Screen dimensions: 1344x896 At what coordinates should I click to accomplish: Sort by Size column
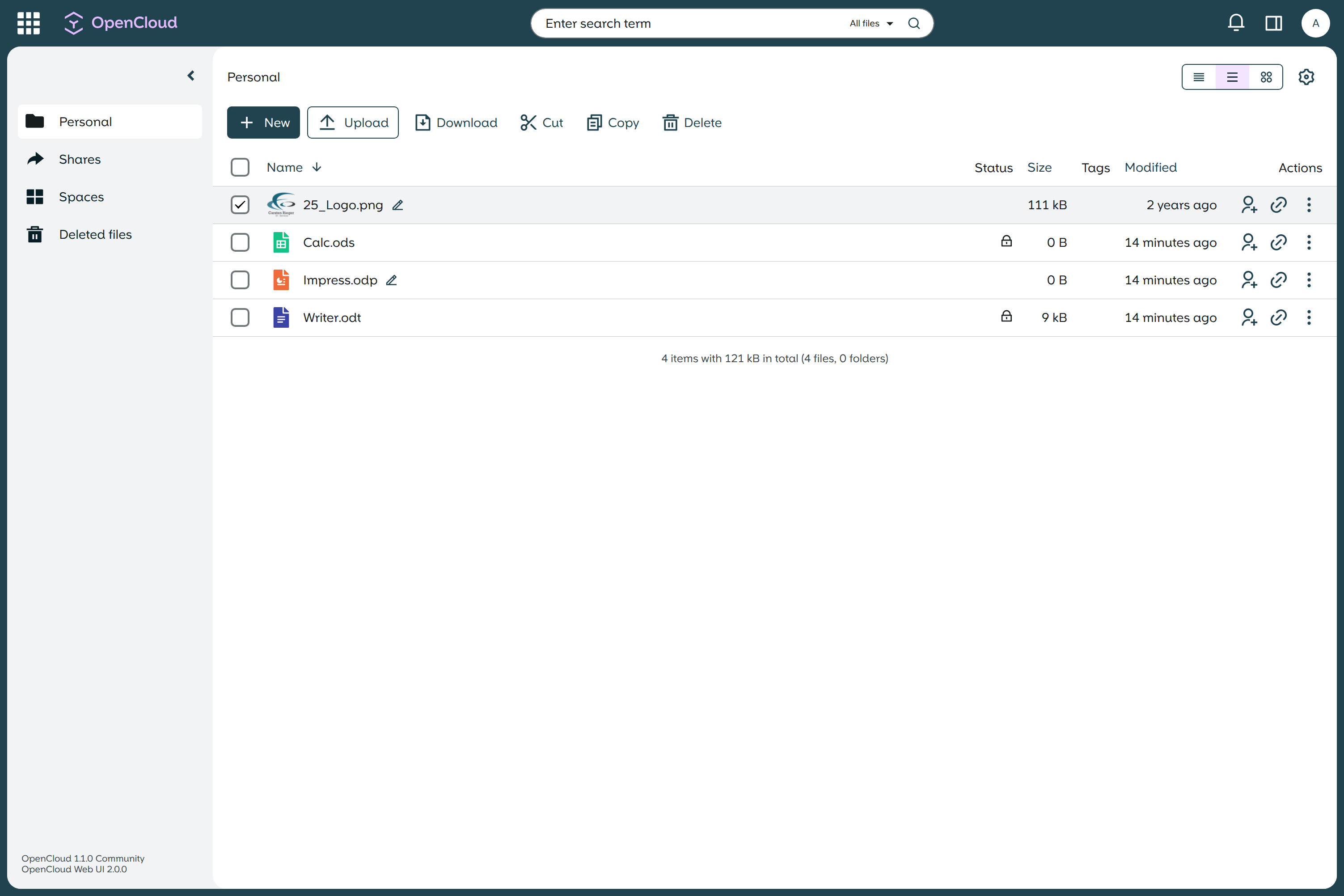1040,167
